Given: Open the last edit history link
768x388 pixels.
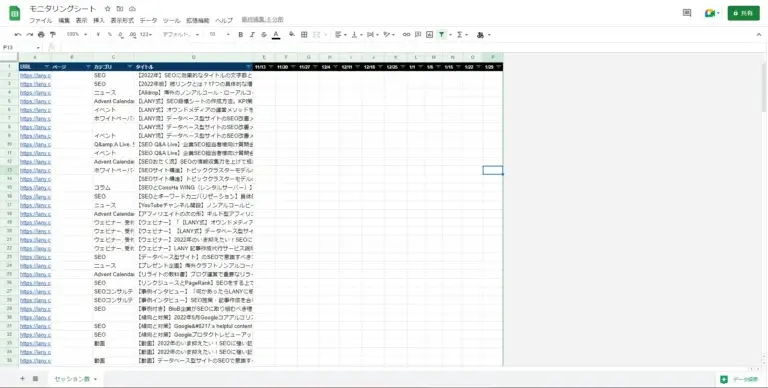Looking at the screenshot, I should (262, 20).
